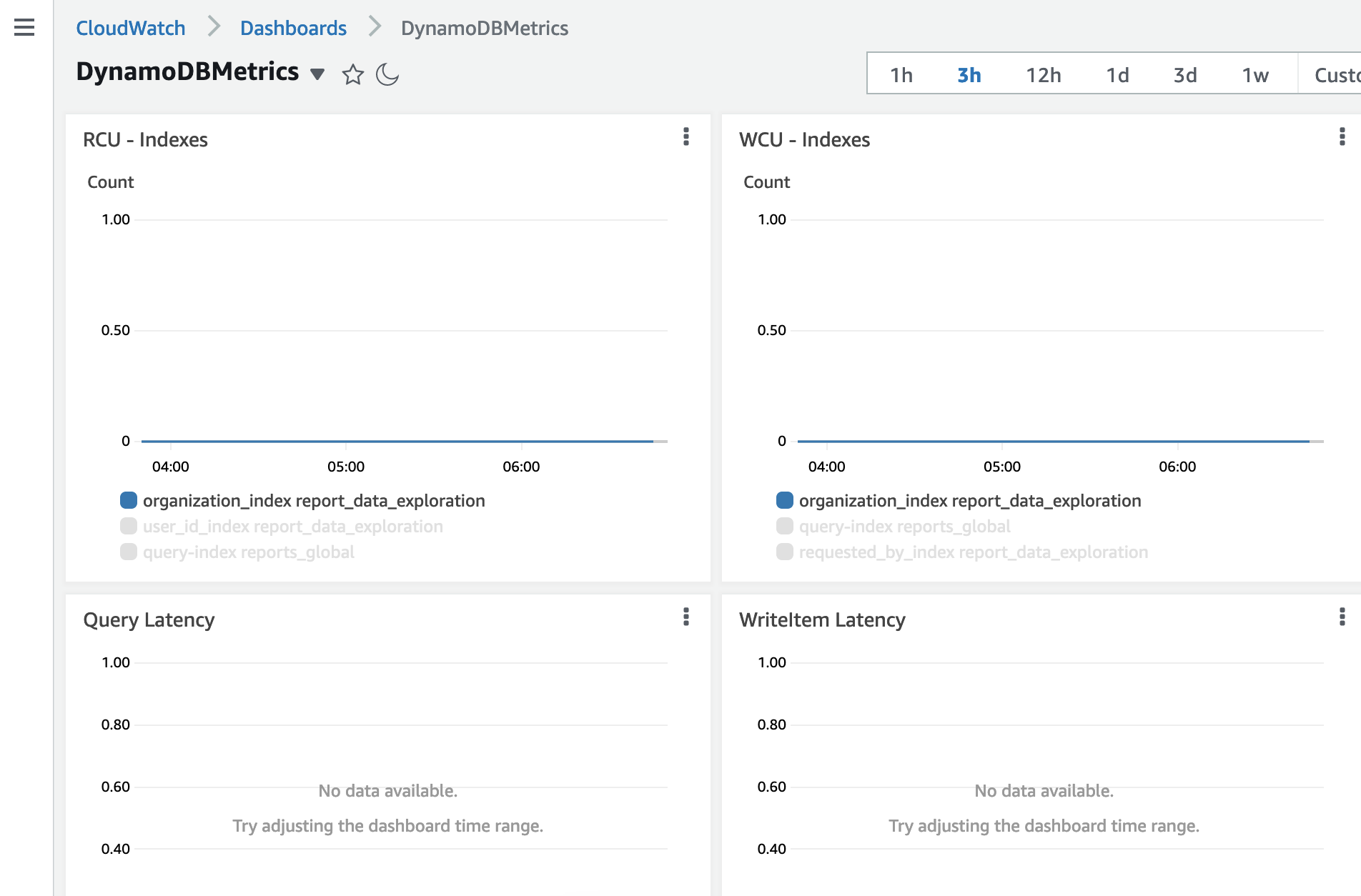Viewport: 1361px width, 896px height.
Task: Click query-index reports_global label in WCU legend
Action: click(x=905, y=527)
